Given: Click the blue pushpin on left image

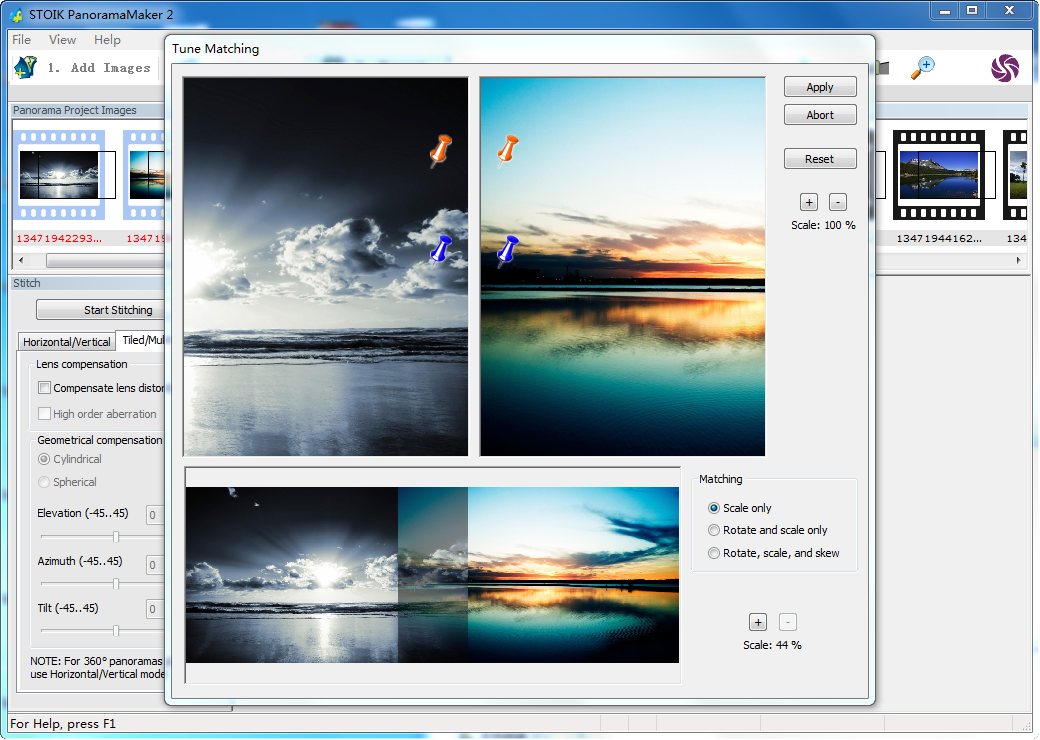Looking at the screenshot, I should point(441,248).
